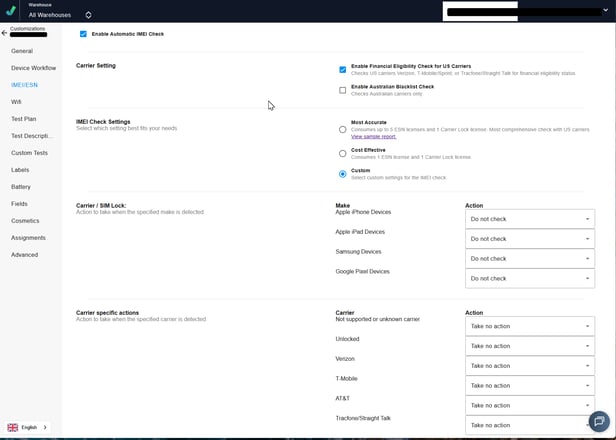This screenshot has height=440, width=616.
Task: Click the back arrow beside Customizations
Action: (4, 33)
